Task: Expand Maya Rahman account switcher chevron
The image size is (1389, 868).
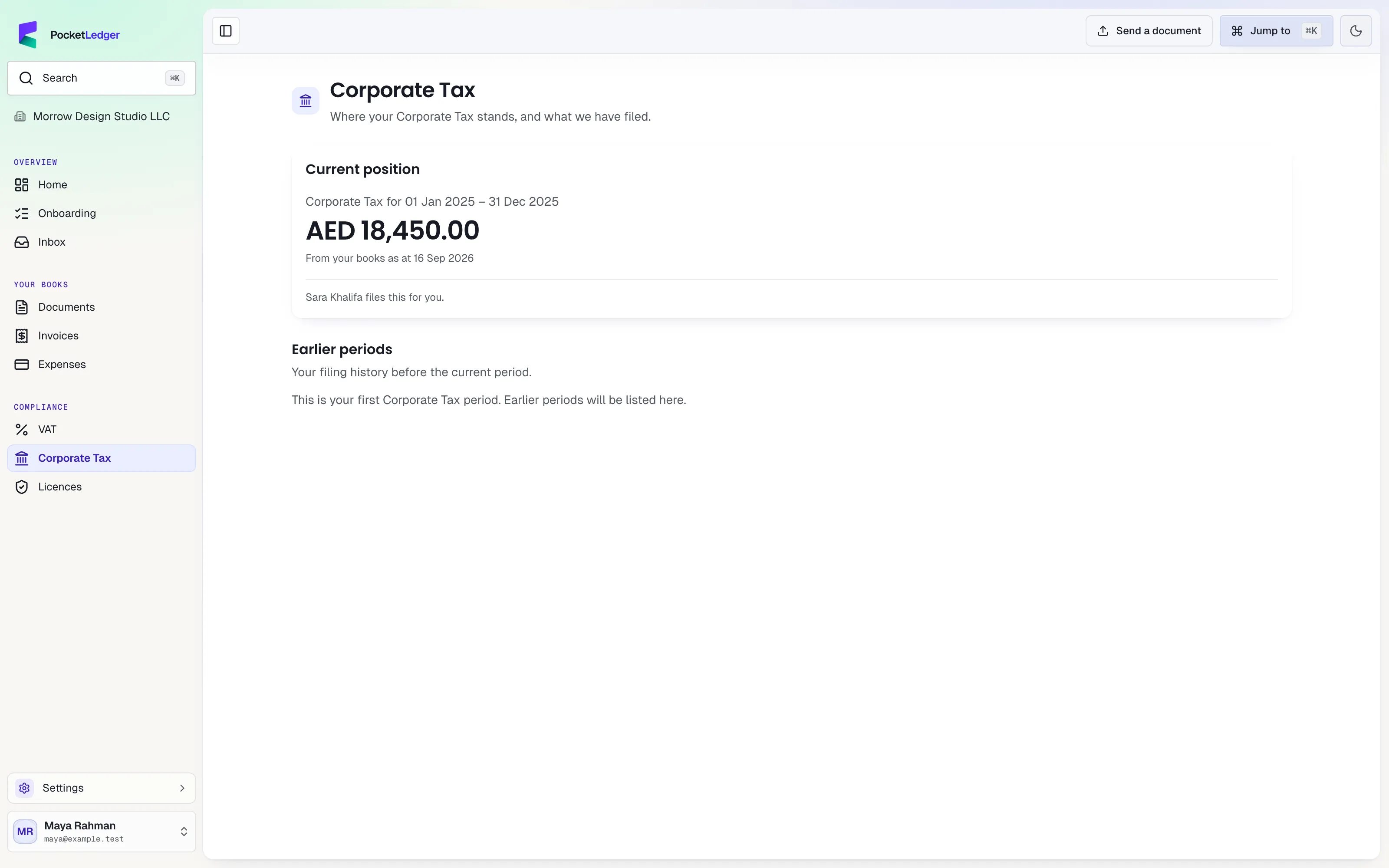Action: (184, 832)
